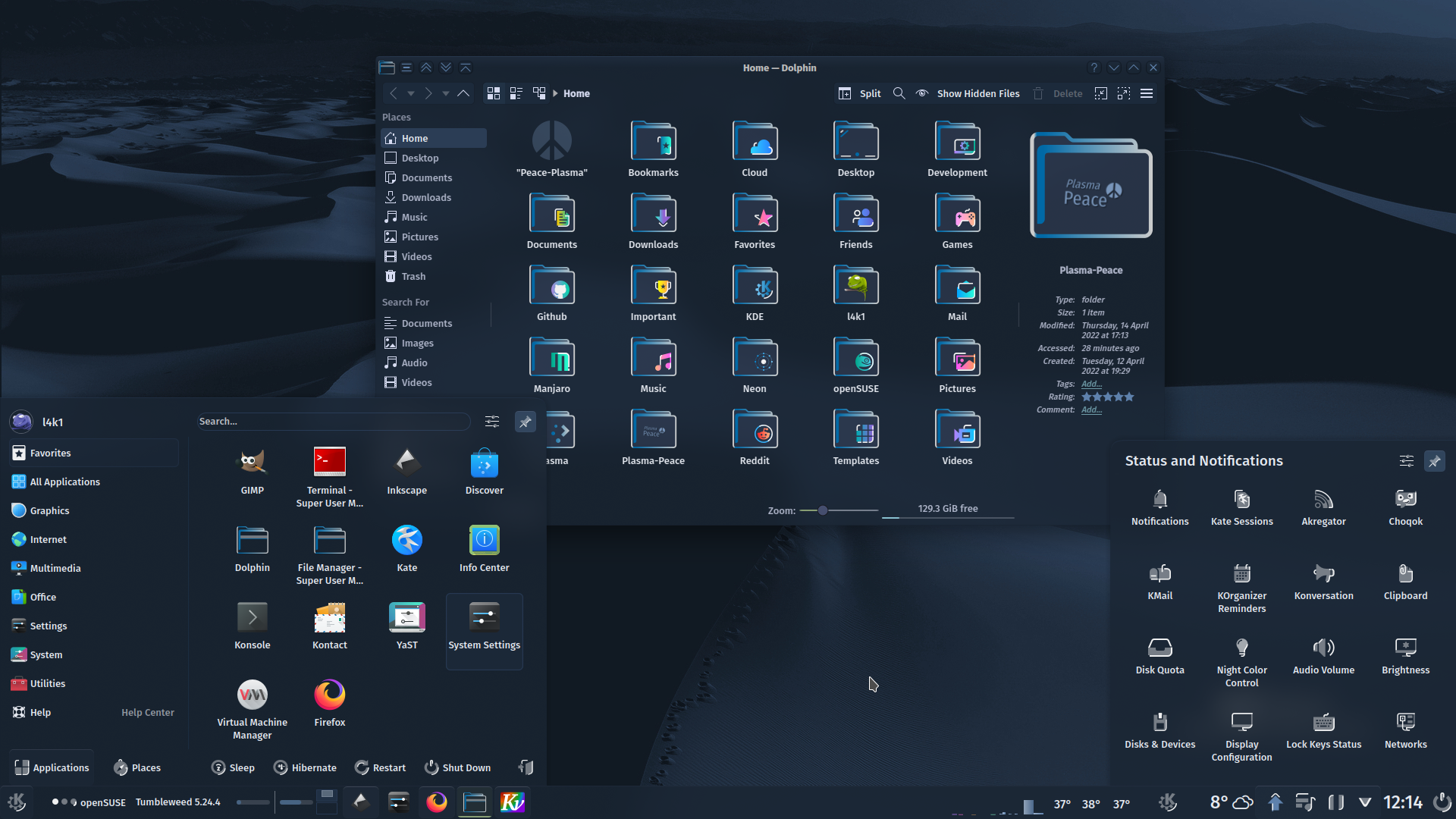The width and height of the screenshot is (1456, 819).
Task: Adjust the Dolphin zoom slider
Action: tap(839, 510)
